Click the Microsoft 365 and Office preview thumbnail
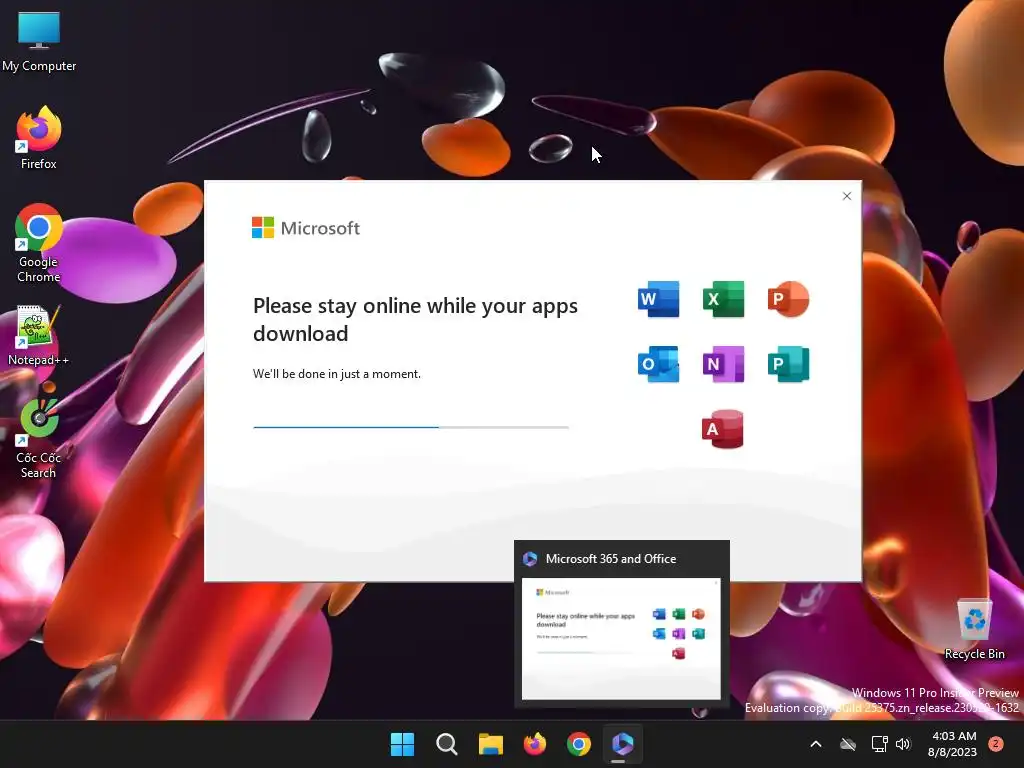The image size is (1024, 768). point(621,639)
